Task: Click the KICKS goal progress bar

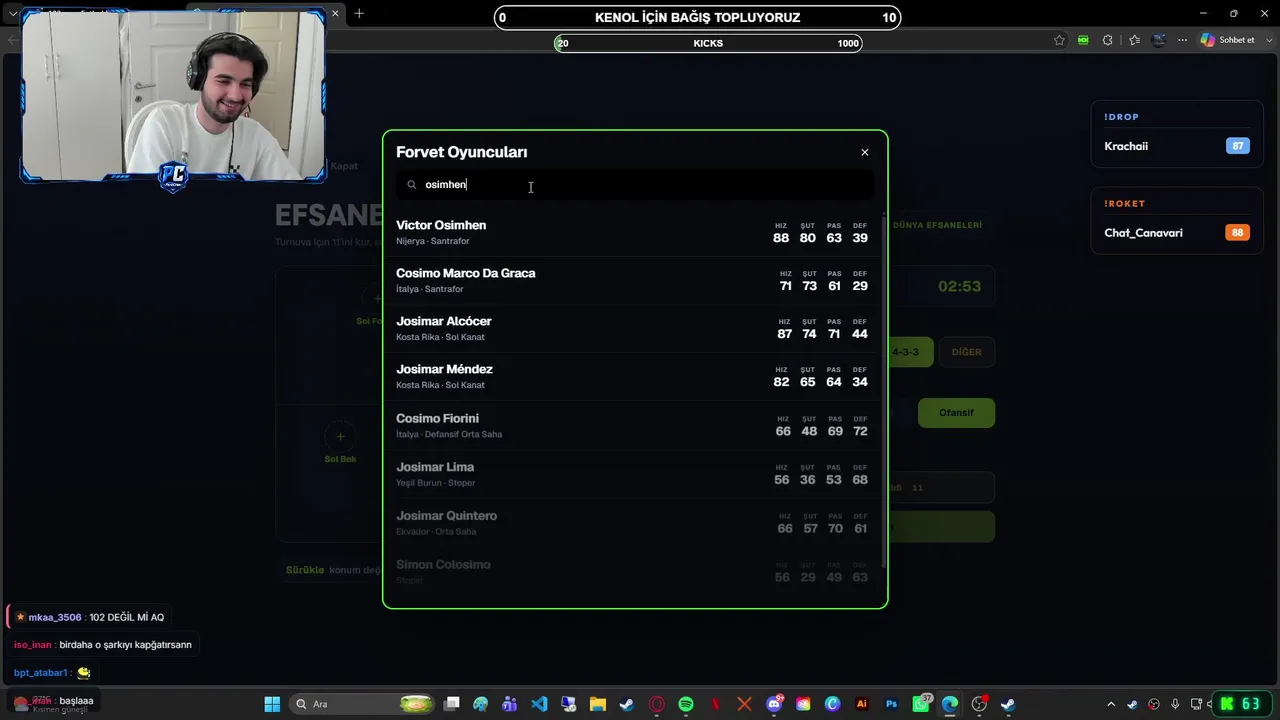Action: click(x=708, y=43)
